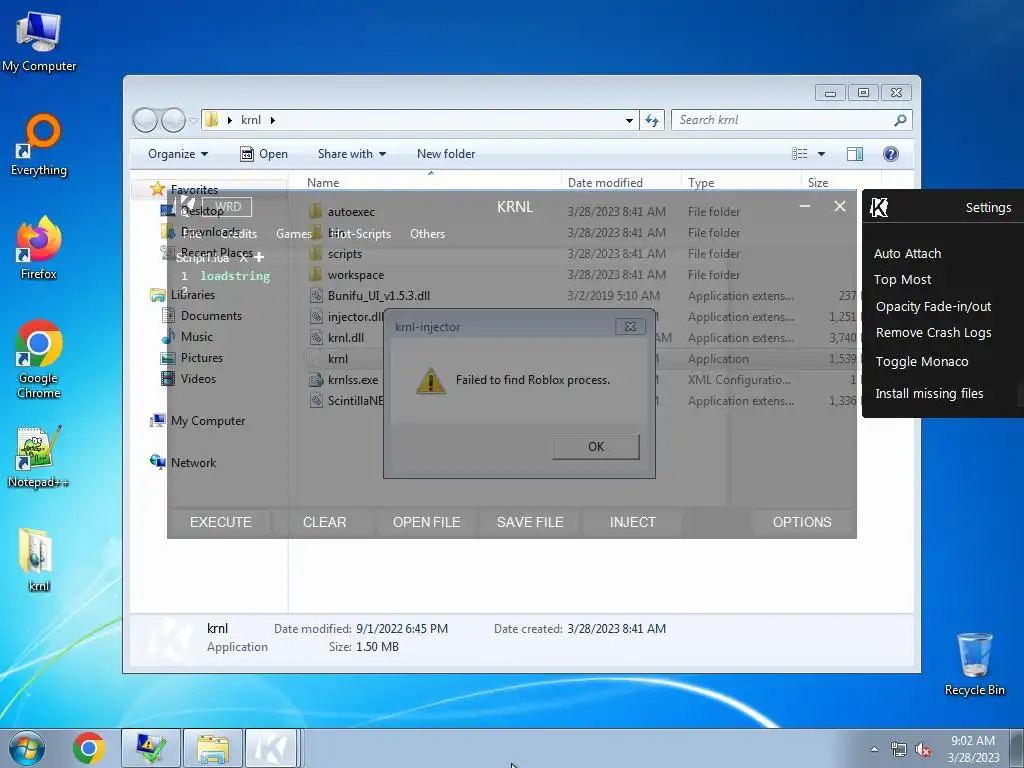Open Google Chrome desktop shortcut
Screen dimensions: 1024x768
pos(39,359)
